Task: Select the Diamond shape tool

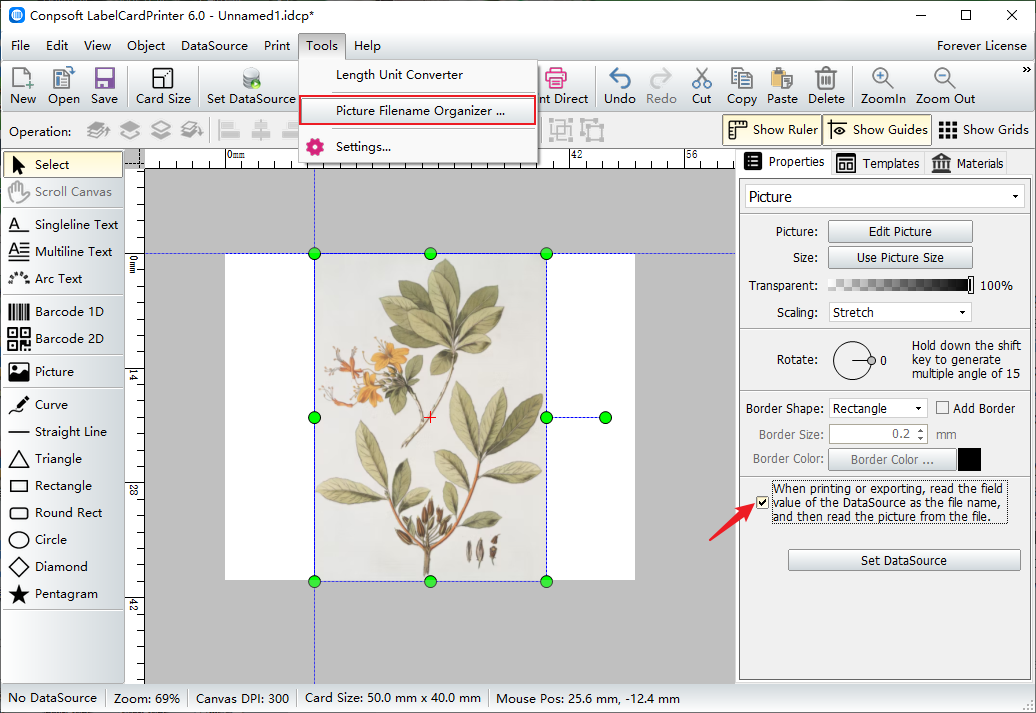Action: click(x=63, y=568)
